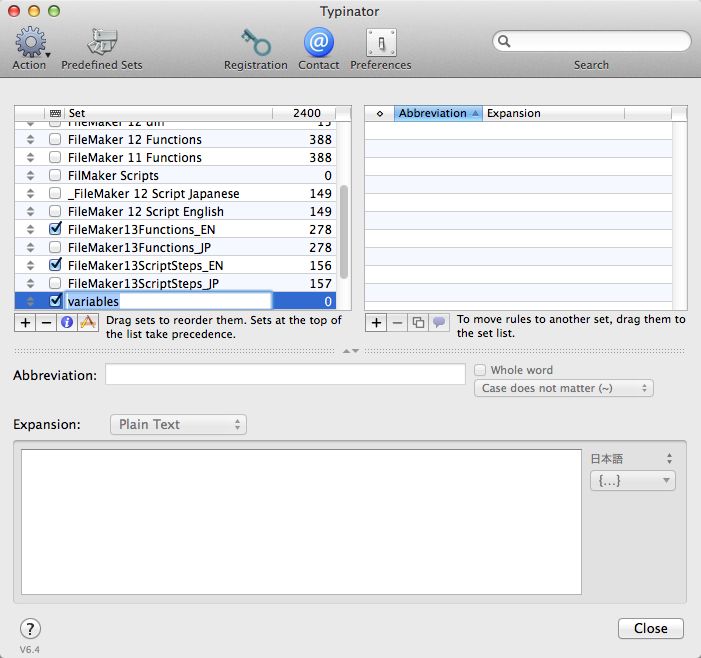Enable FilMaker Scripts set
Viewport: 701px width, 658px height.
coord(55,175)
